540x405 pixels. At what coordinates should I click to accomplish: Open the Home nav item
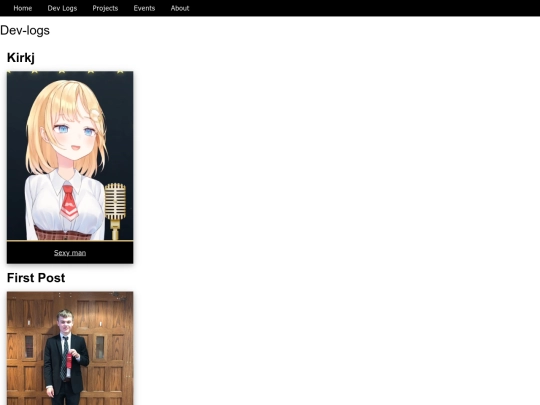tap(23, 8)
